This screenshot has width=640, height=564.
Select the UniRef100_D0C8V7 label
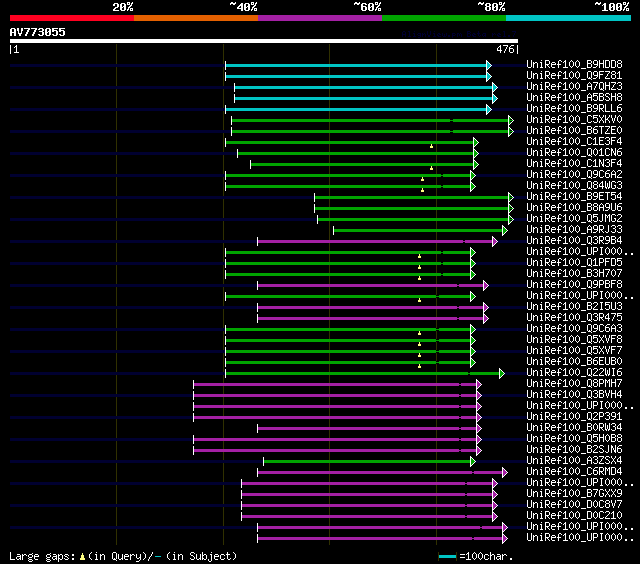click(574, 505)
